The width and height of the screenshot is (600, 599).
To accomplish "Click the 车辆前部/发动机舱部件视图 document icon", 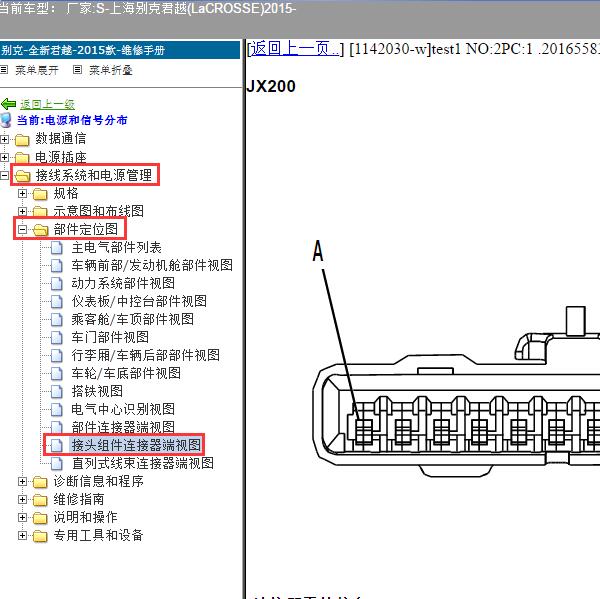I will 57,266.
